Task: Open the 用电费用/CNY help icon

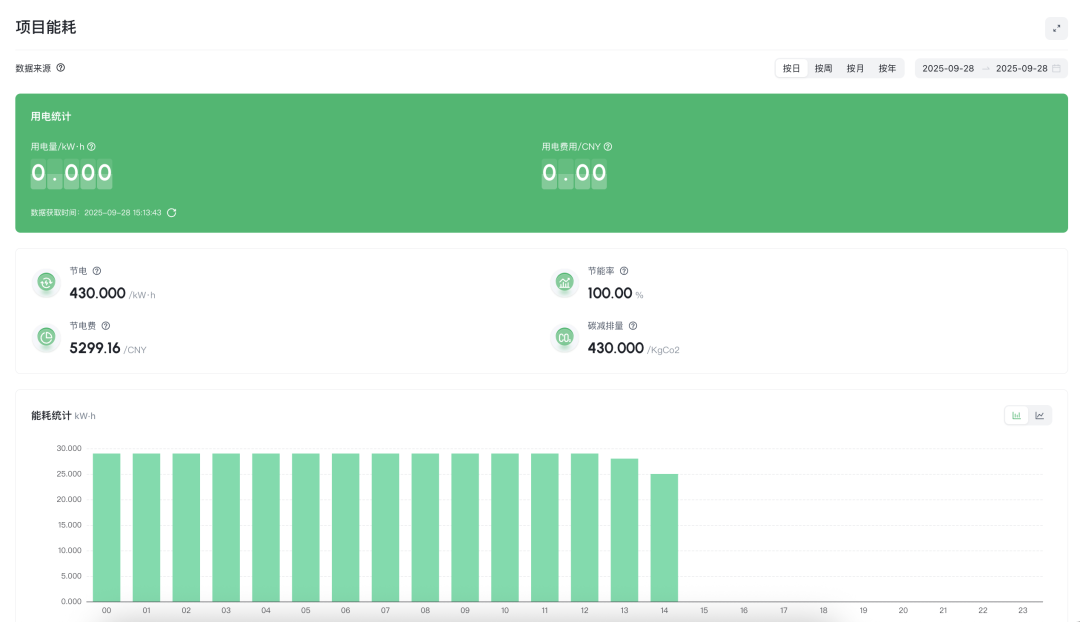Action: (x=608, y=147)
